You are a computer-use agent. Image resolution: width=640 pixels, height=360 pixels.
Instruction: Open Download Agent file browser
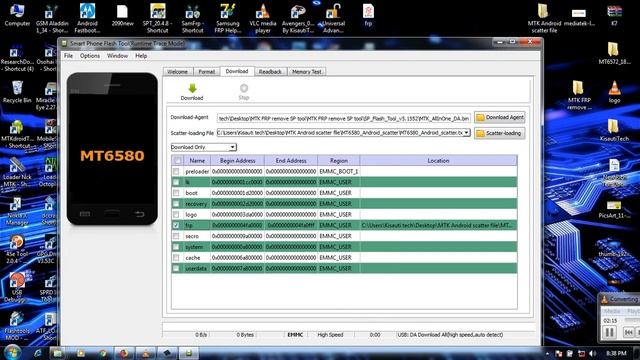(500, 118)
